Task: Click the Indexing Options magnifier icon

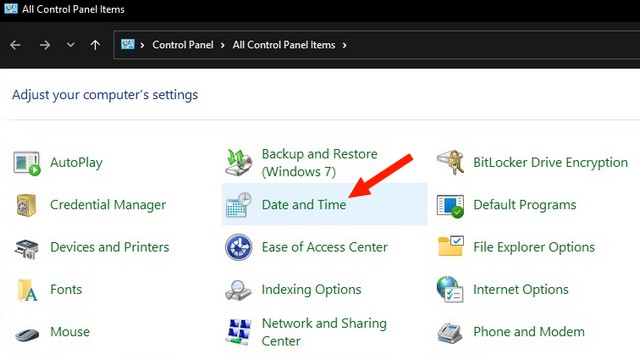Action: (x=238, y=290)
